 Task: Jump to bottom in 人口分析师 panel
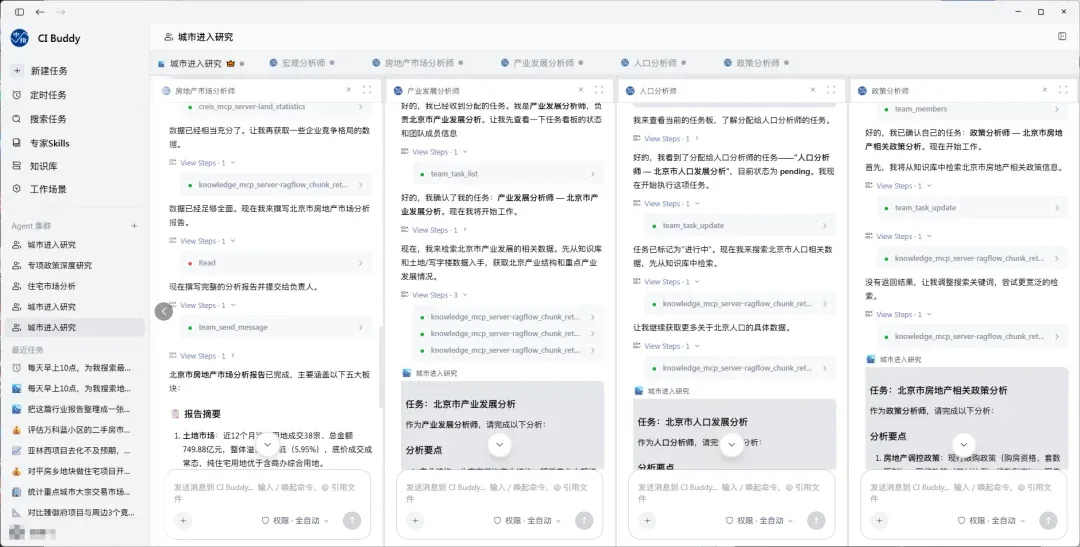pos(731,445)
